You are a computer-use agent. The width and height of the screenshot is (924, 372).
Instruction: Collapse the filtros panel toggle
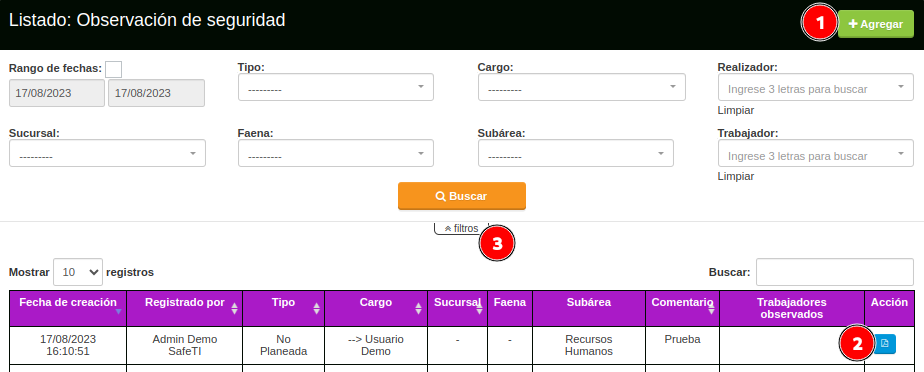coord(461,228)
